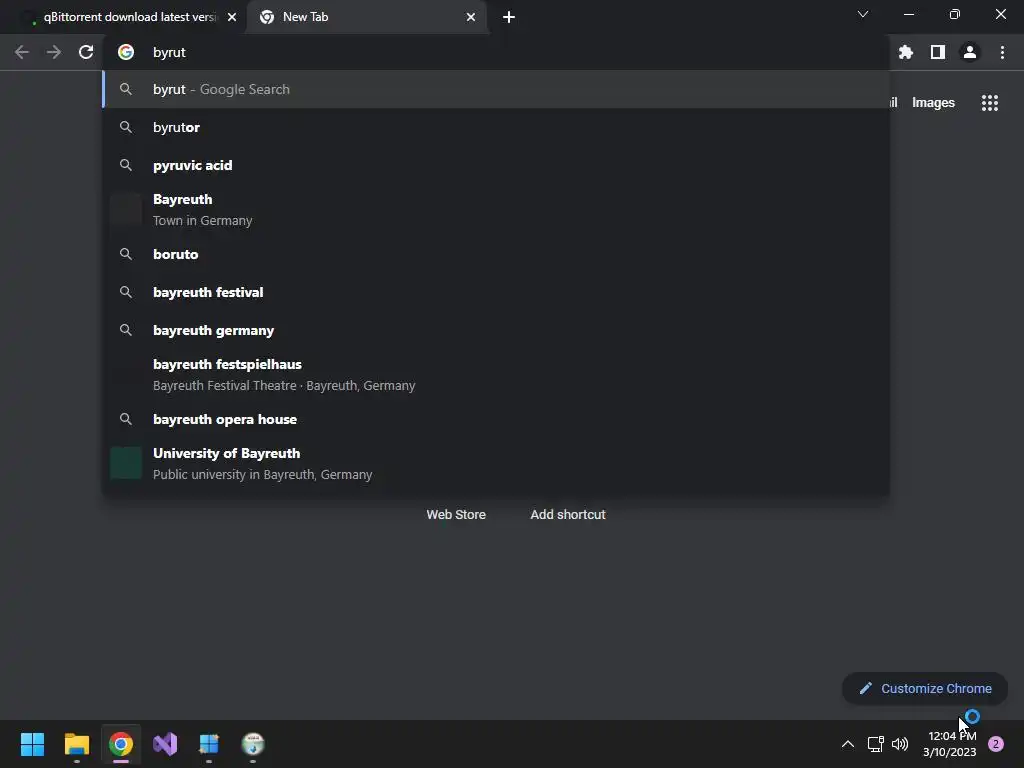Open Visual Studio from the taskbar
The width and height of the screenshot is (1024, 768).
click(x=165, y=744)
